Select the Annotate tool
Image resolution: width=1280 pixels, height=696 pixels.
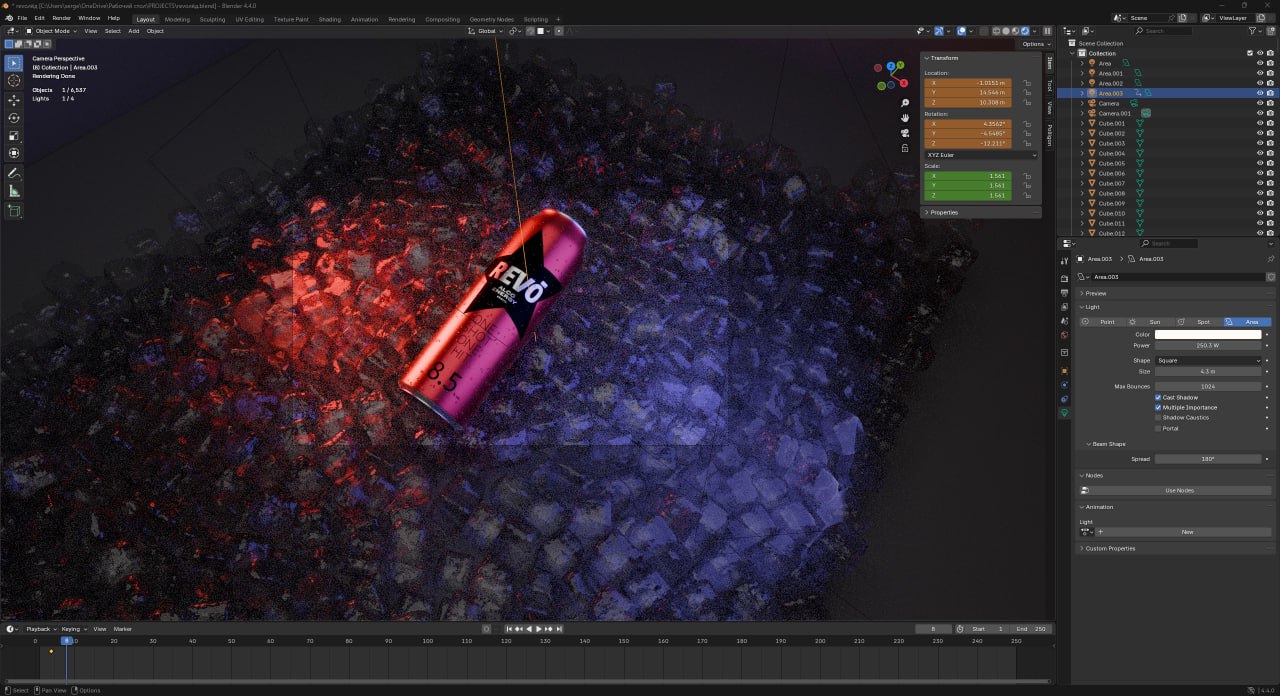click(14, 173)
